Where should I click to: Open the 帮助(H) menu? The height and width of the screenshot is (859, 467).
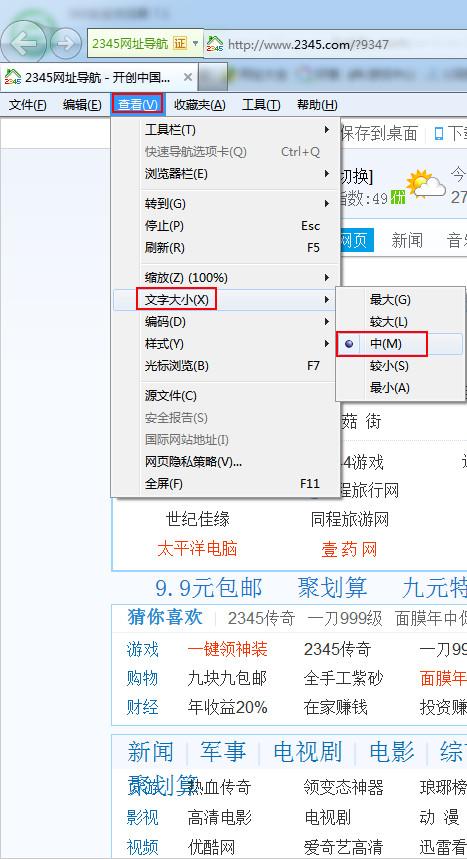coord(317,105)
